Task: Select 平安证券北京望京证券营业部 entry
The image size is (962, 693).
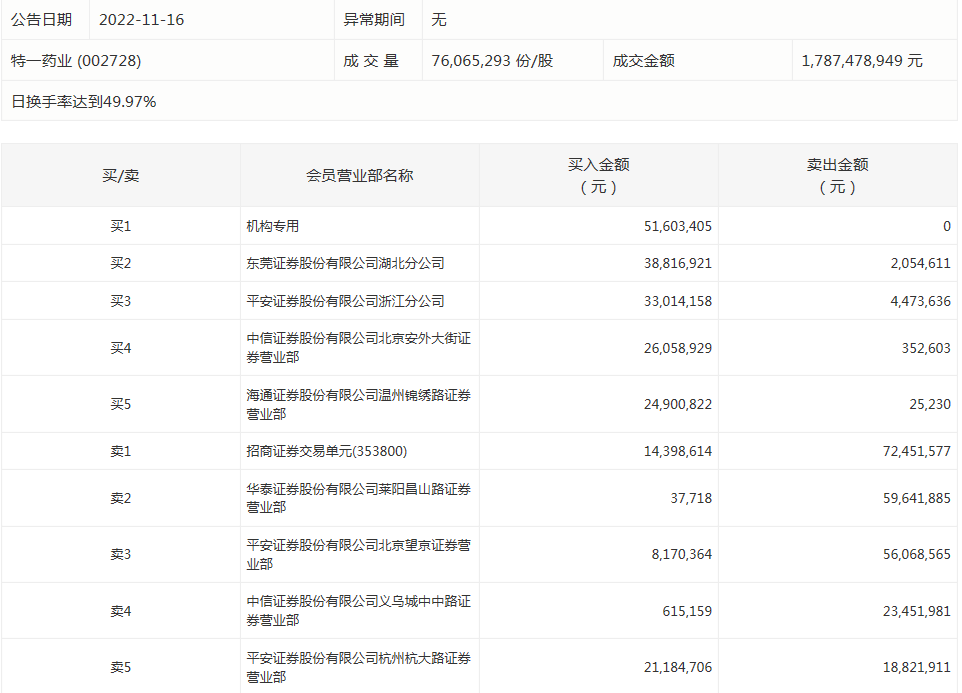Action: tap(359, 554)
